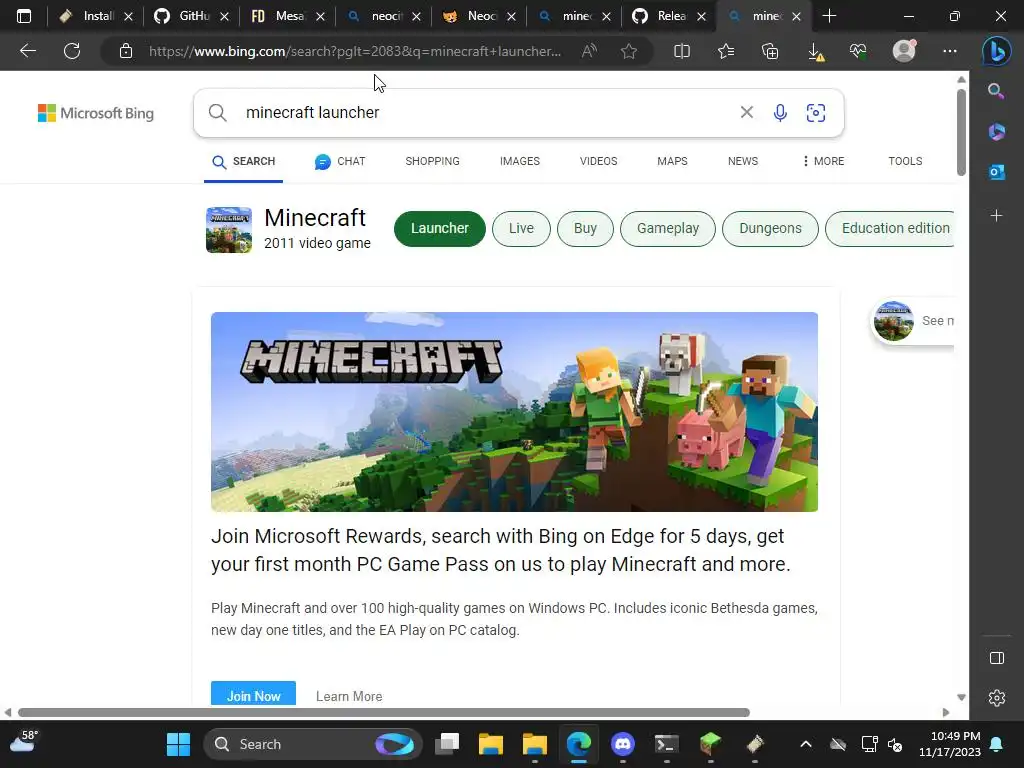
Task: Open a new browser tab
Action: (829, 16)
